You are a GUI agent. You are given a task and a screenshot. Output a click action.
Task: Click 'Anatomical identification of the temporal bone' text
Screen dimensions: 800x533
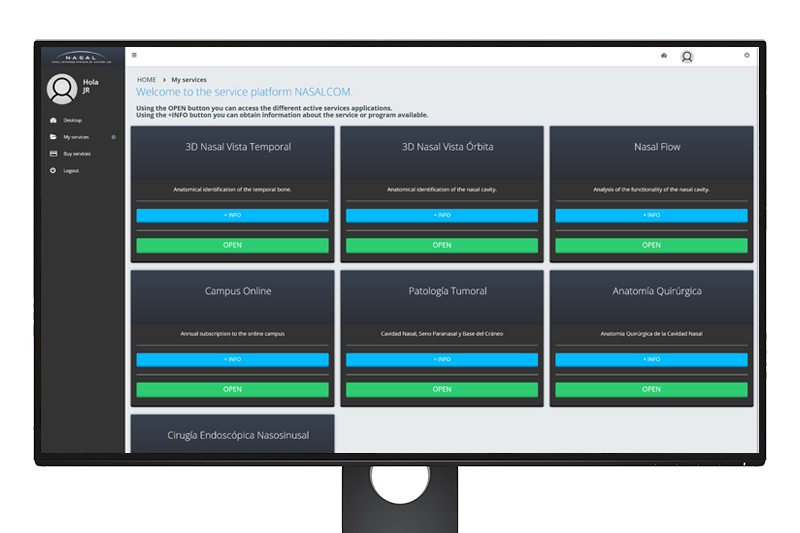pyautogui.click(x=233, y=189)
